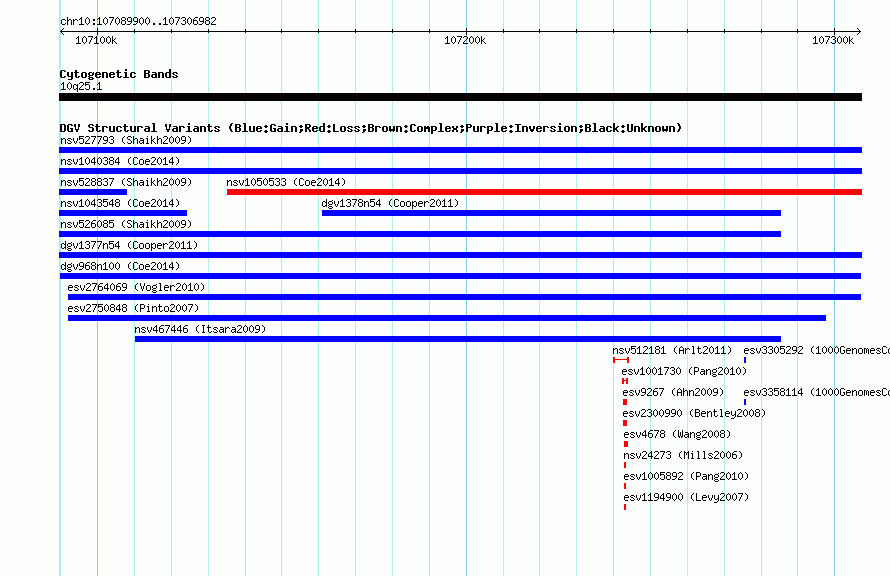Select the esv2300990 (Bentley2008) label

[x=694, y=413]
